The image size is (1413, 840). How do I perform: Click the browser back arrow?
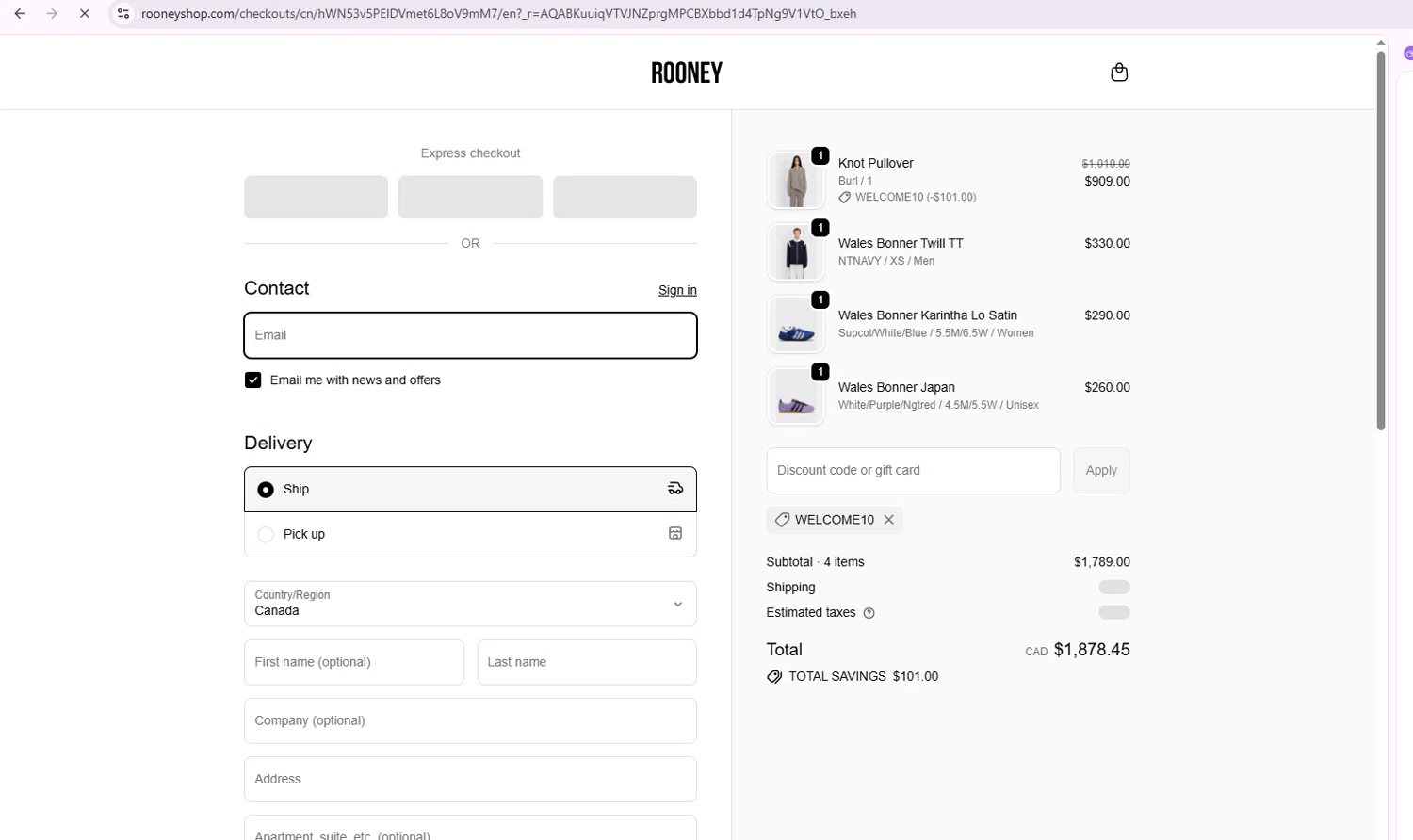tap(20, 14)
